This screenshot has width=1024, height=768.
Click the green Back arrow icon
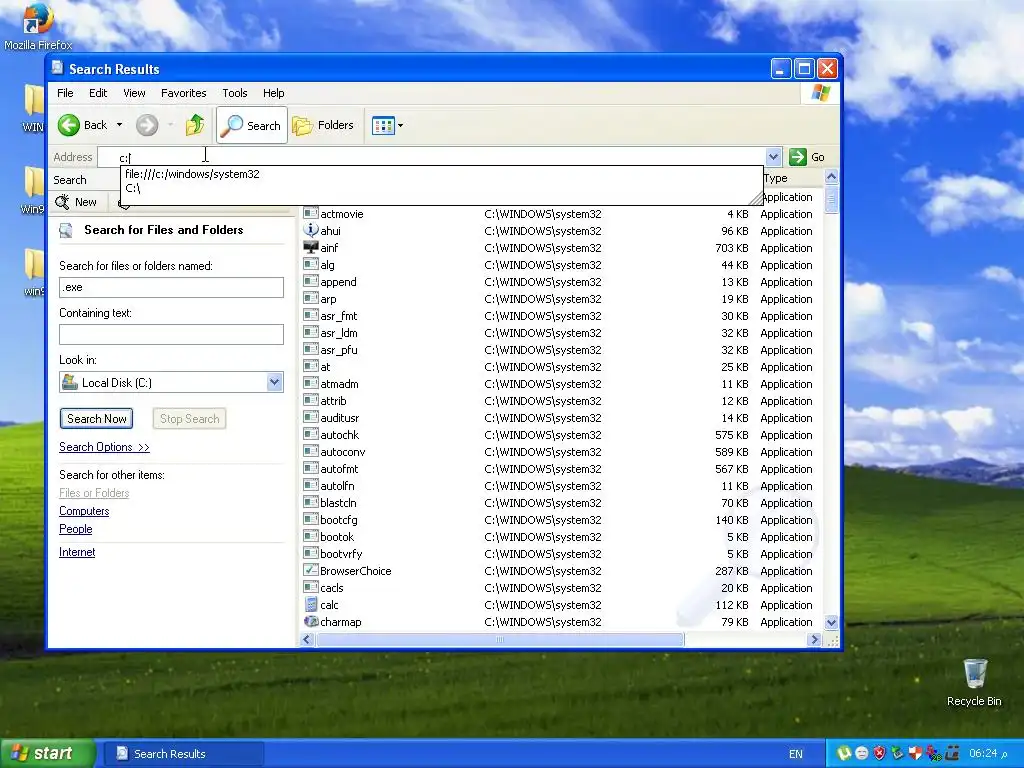(x=69, y=125)
